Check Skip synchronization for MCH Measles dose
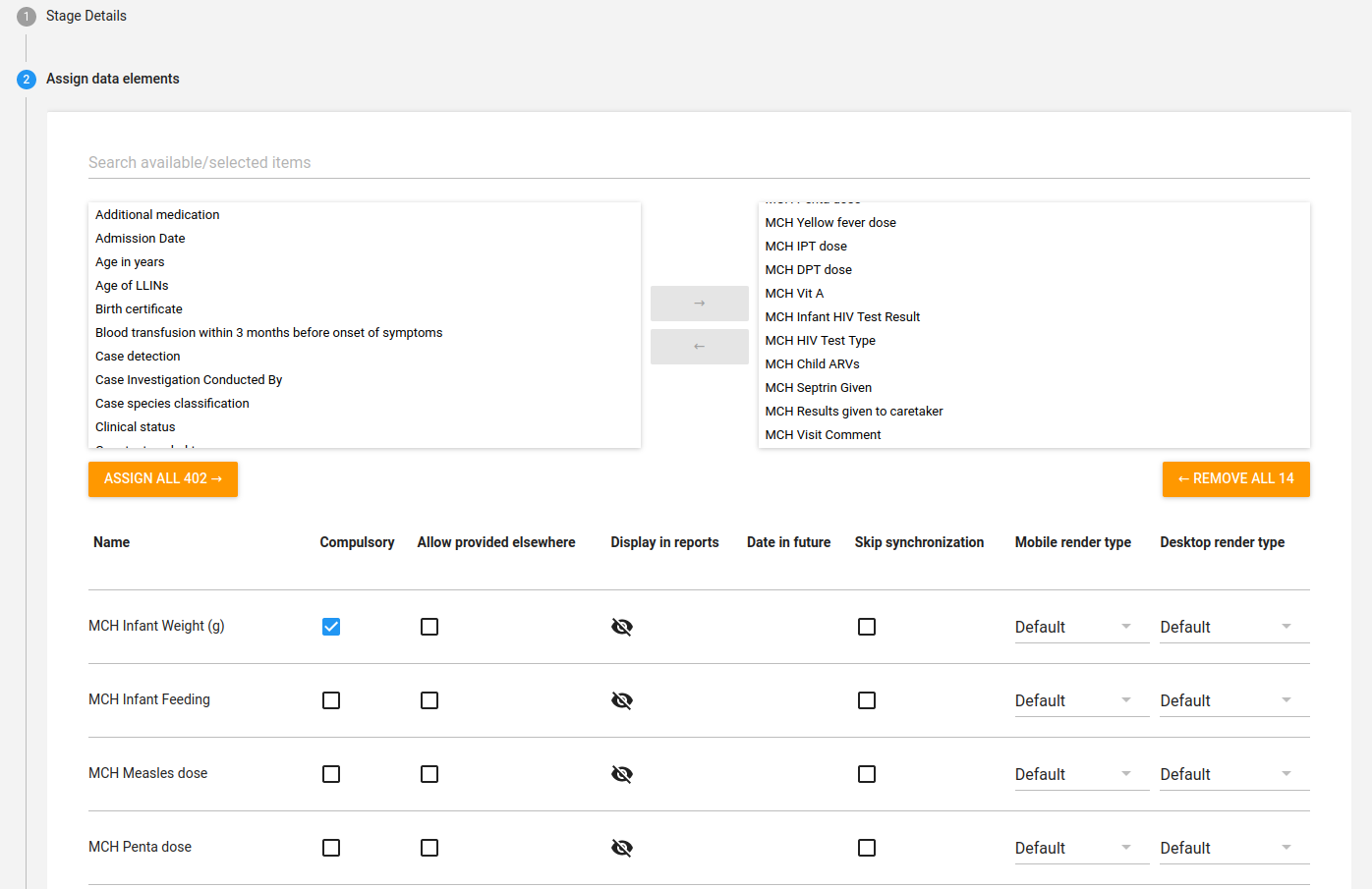 point(867,774)
